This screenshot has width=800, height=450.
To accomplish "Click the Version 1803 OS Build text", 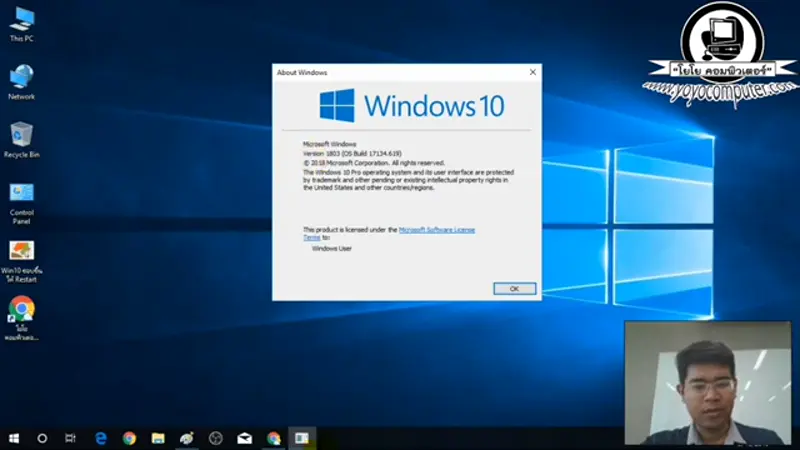I will [352, 154].
